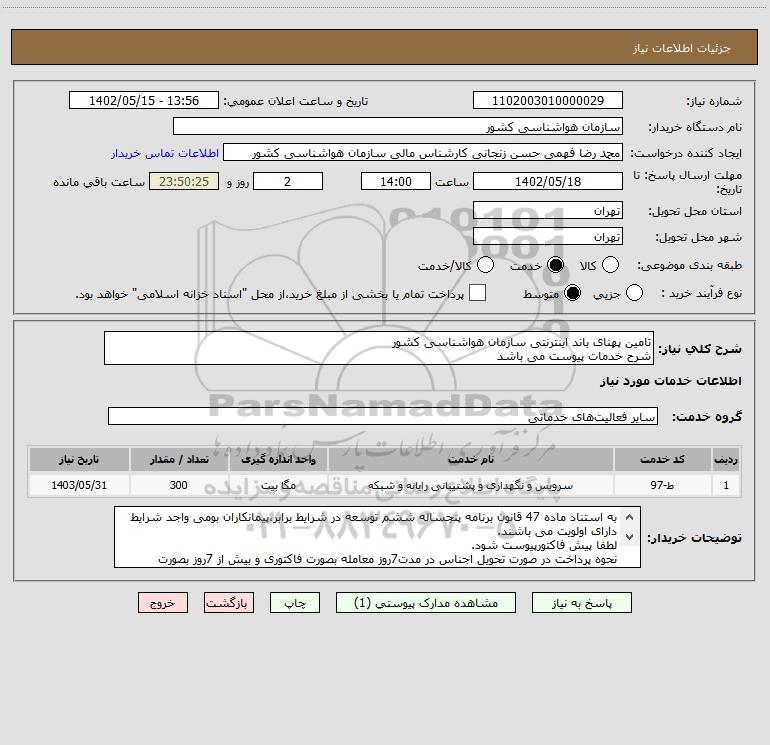The height and width of the screenshot is (745, 770).
Task: Click the واحد اندازه گیری column header
Action: click(278, 460)
